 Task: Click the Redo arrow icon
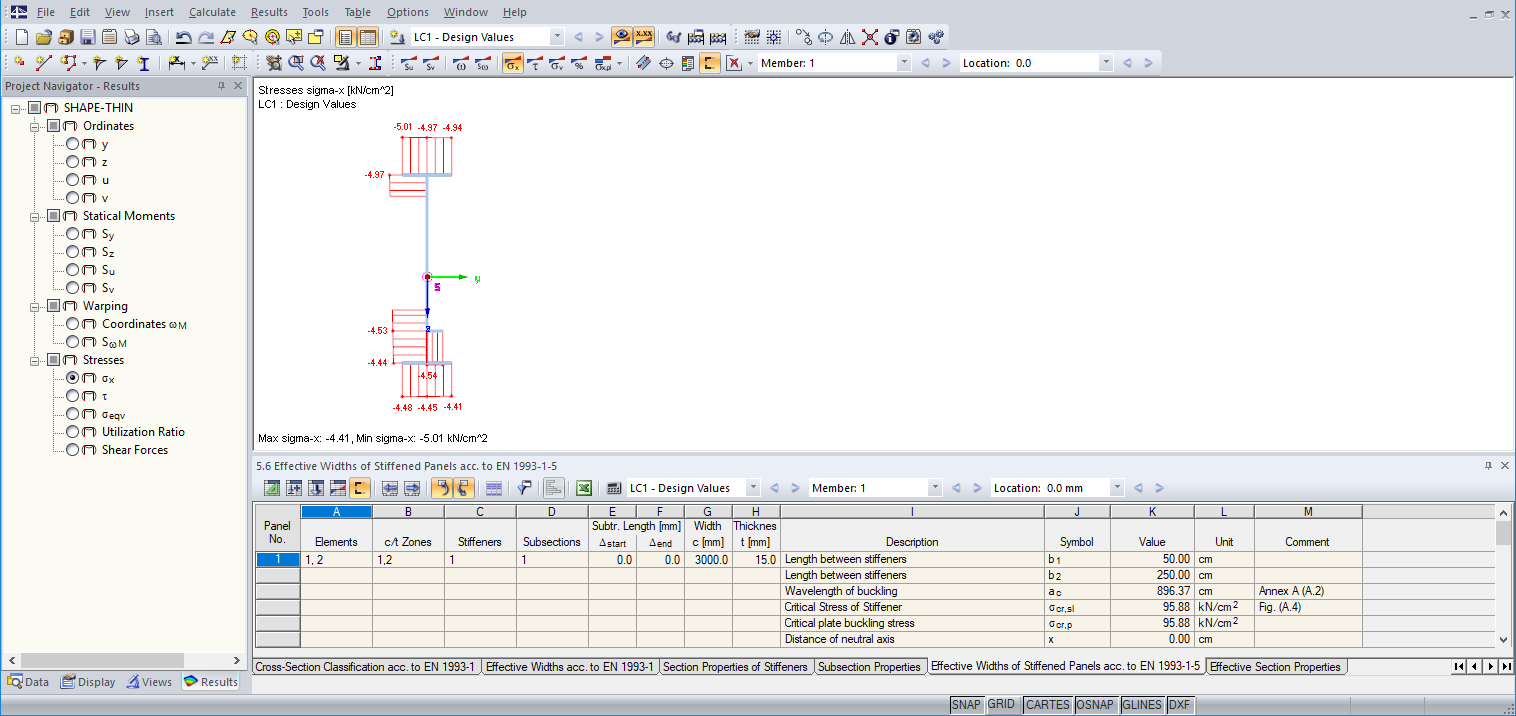coord(205,37)
